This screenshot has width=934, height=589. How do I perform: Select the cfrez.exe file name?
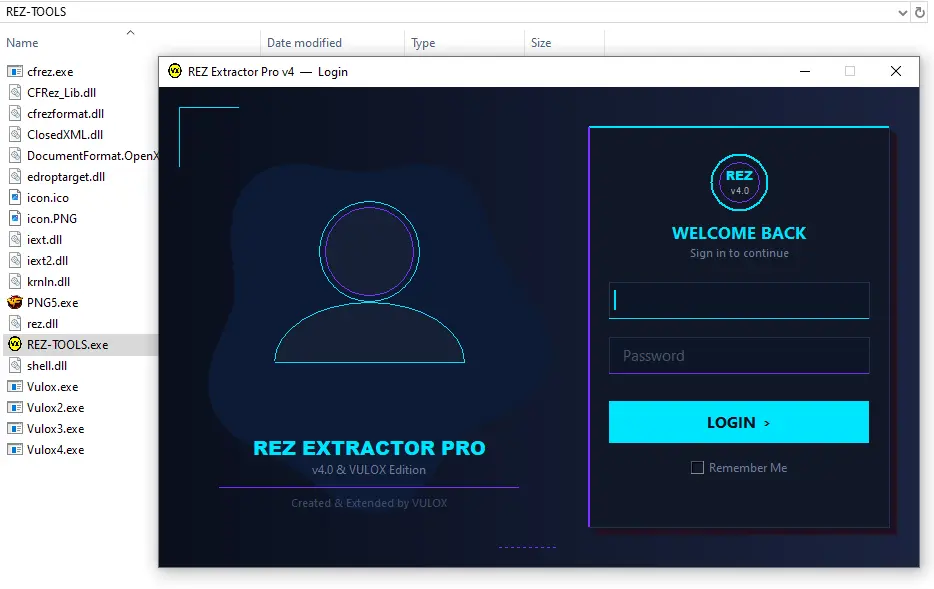(x=50, y=71)
